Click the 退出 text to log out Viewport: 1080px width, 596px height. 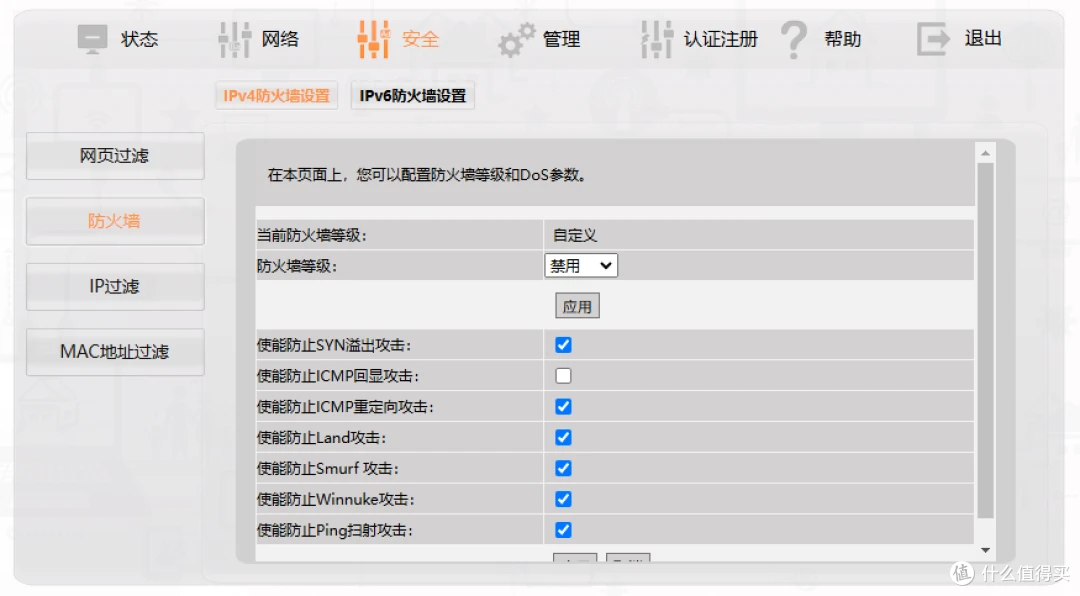[x=983, y=39]
